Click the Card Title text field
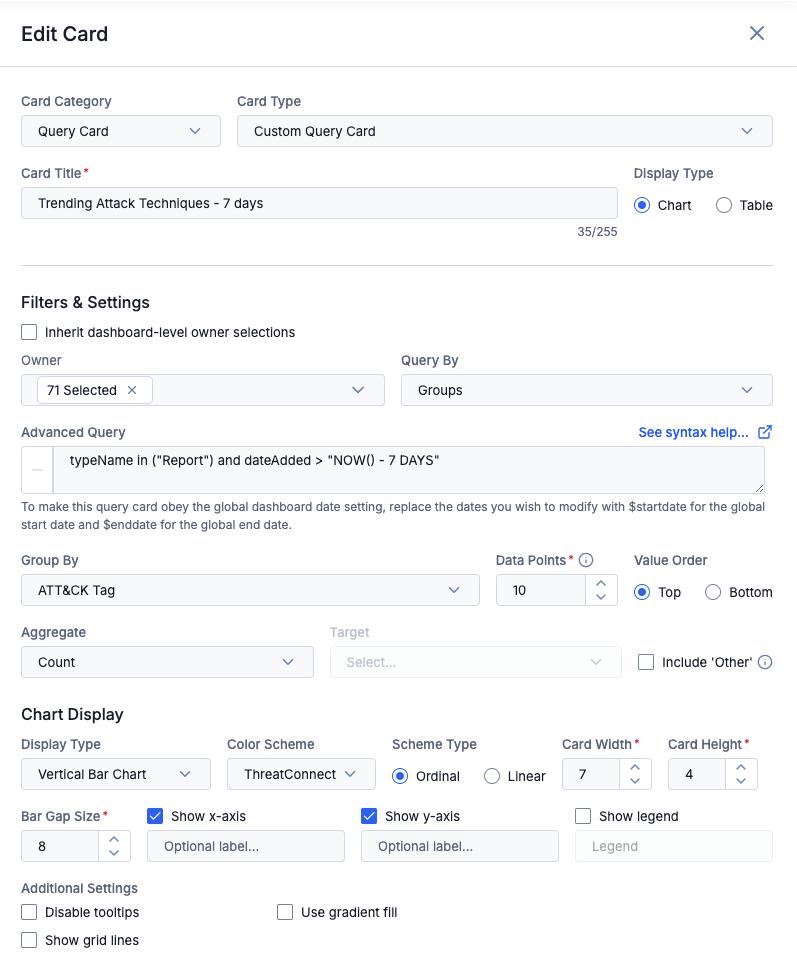The image size is (797, 965). pyautogui.click(x=320, y=203)
